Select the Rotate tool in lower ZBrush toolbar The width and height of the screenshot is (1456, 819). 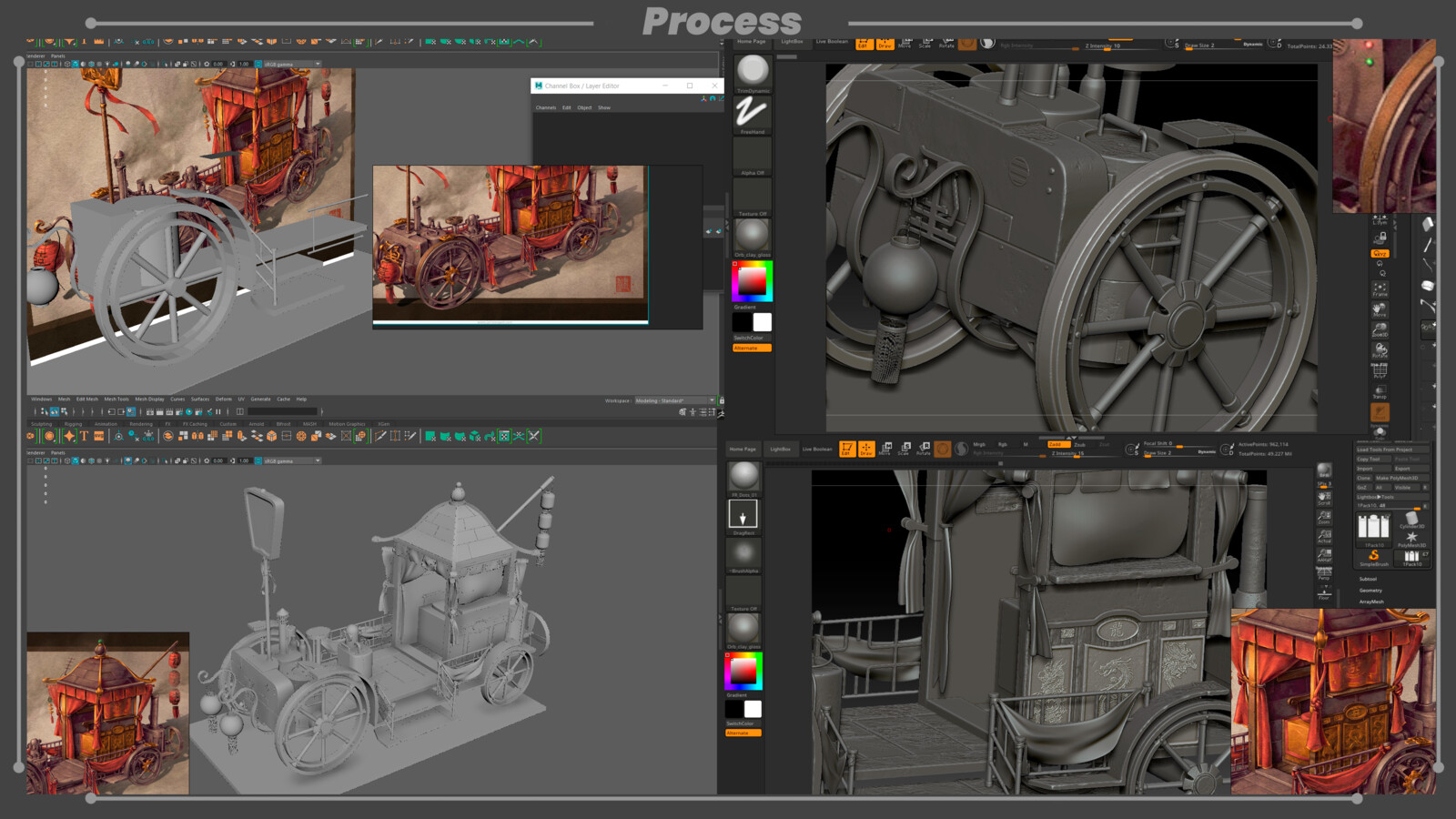click(x=924, y=449)
